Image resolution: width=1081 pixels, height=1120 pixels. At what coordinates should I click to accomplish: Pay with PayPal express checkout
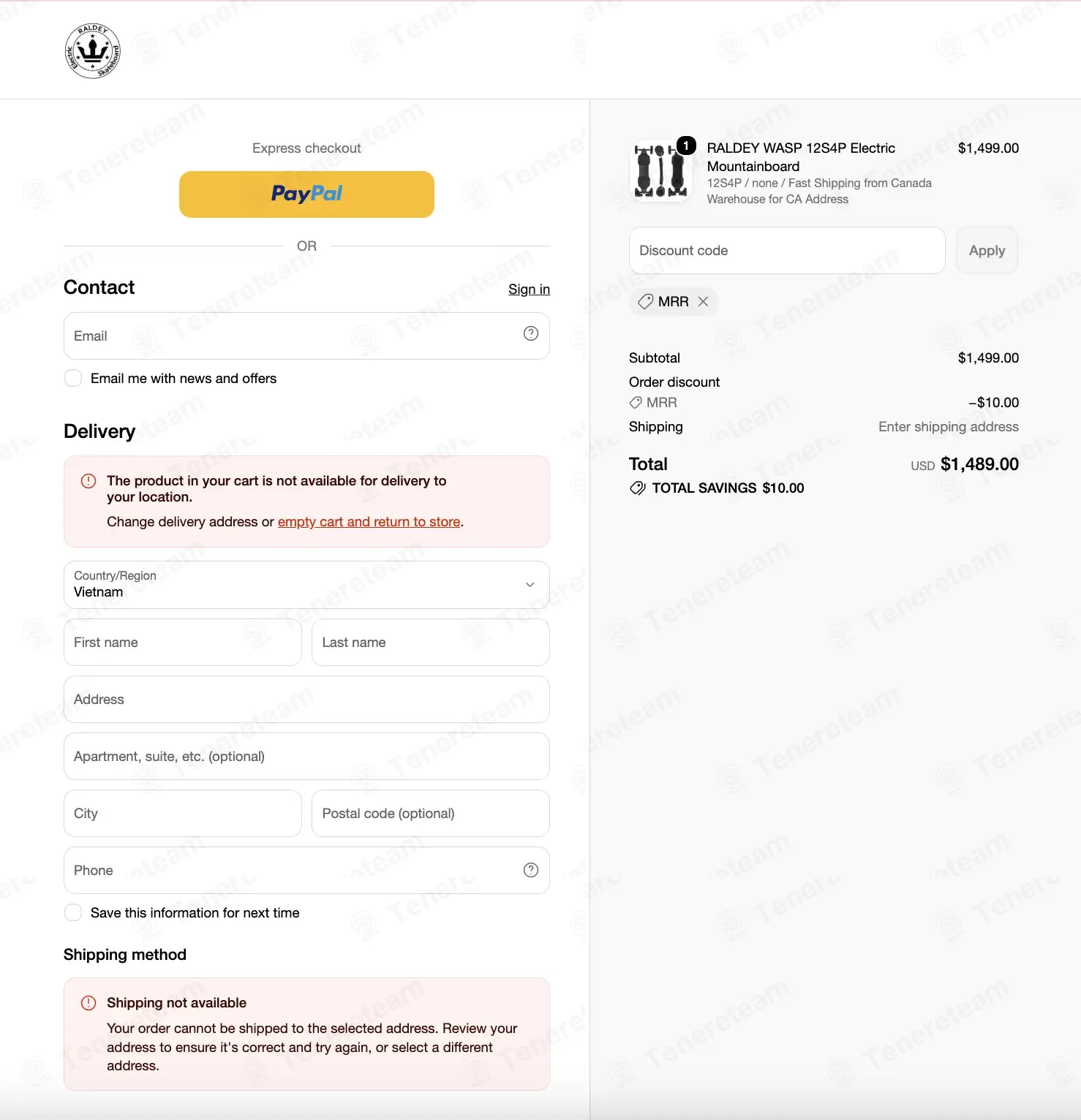[306, 194]
